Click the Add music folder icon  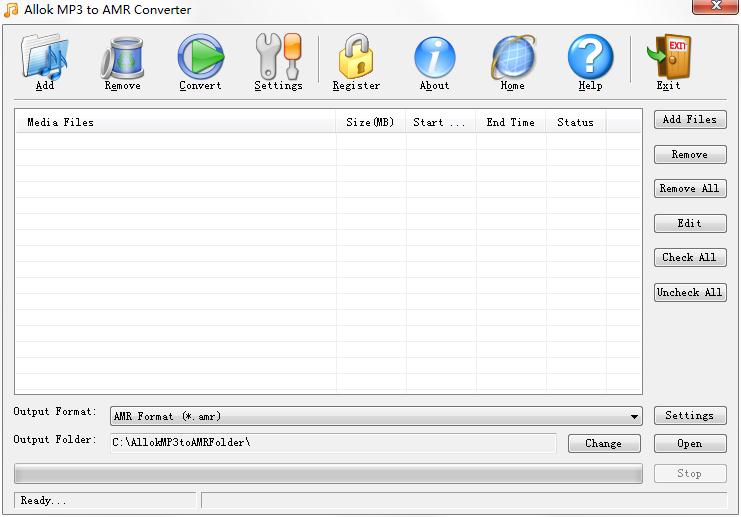[44, 56]
